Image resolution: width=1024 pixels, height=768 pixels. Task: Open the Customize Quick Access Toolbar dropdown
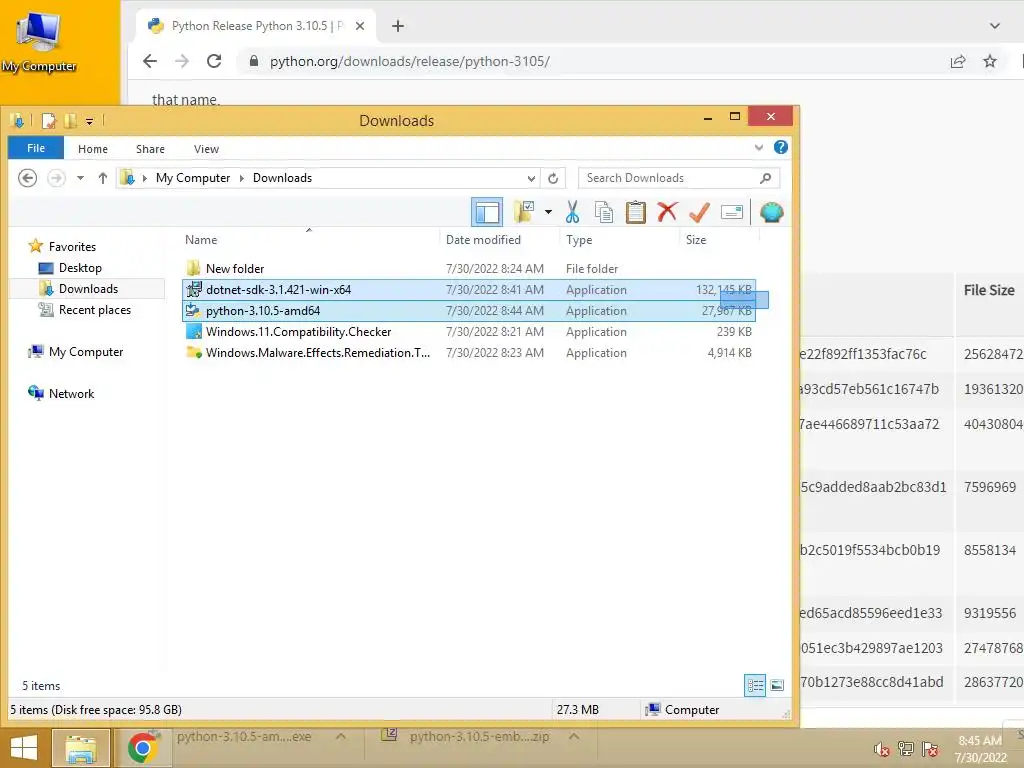(89, 121)
